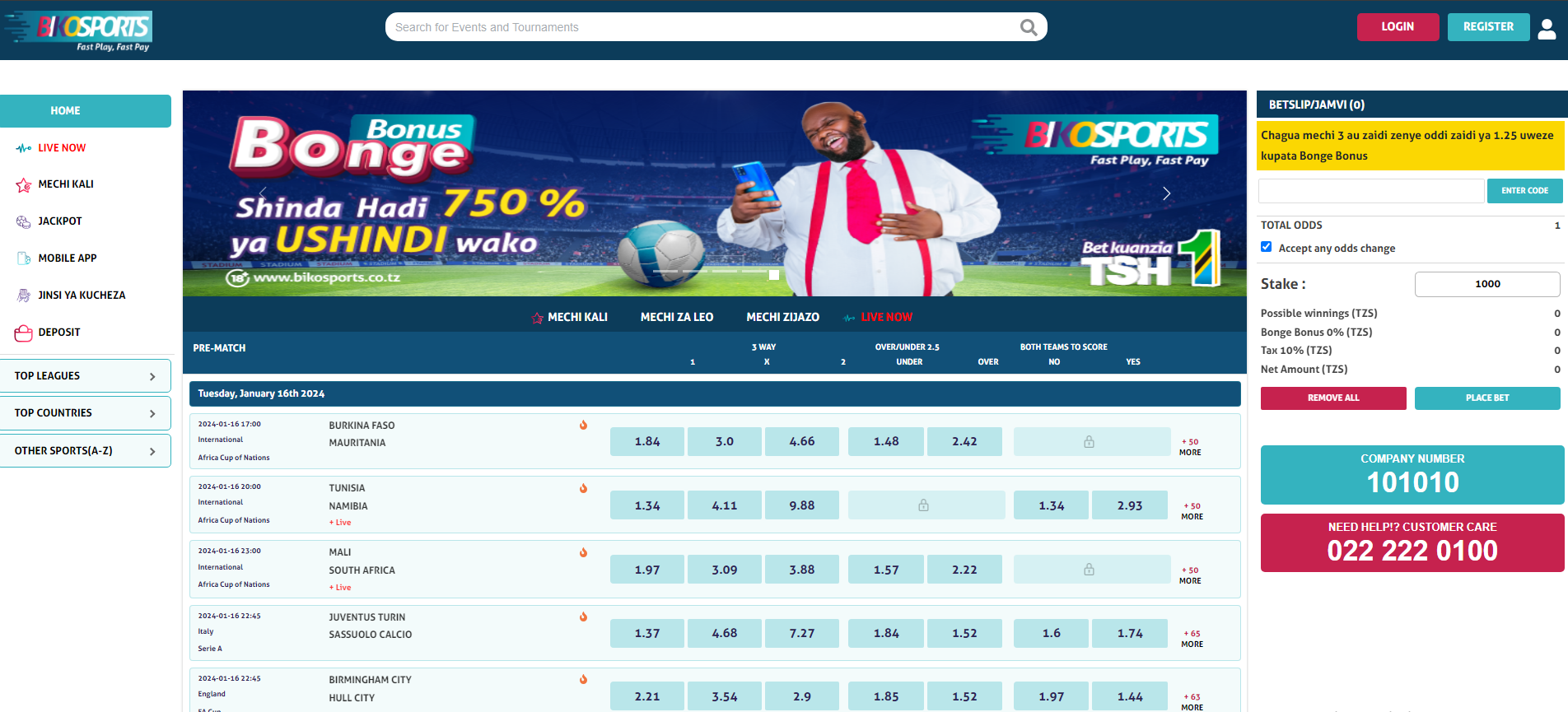Expand Other Sports (A-Z) section
Screen dimensions: 1568x712
[86, 451]
